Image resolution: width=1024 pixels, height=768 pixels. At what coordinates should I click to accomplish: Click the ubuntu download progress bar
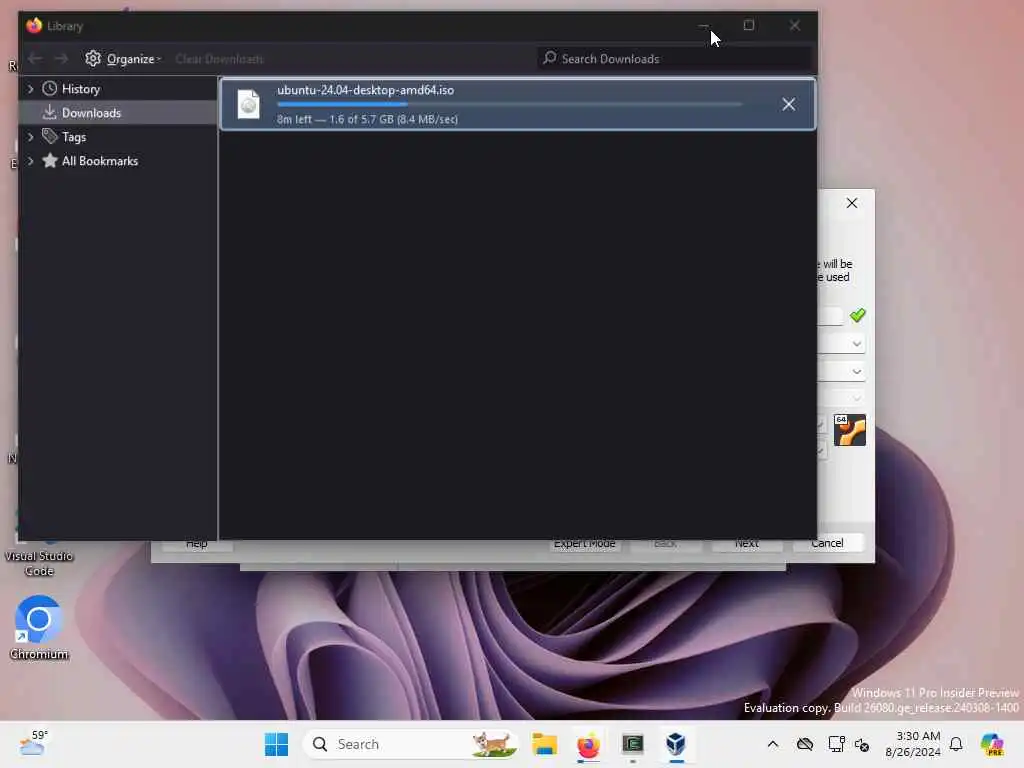pyautogui.click(x=509, y=104)
